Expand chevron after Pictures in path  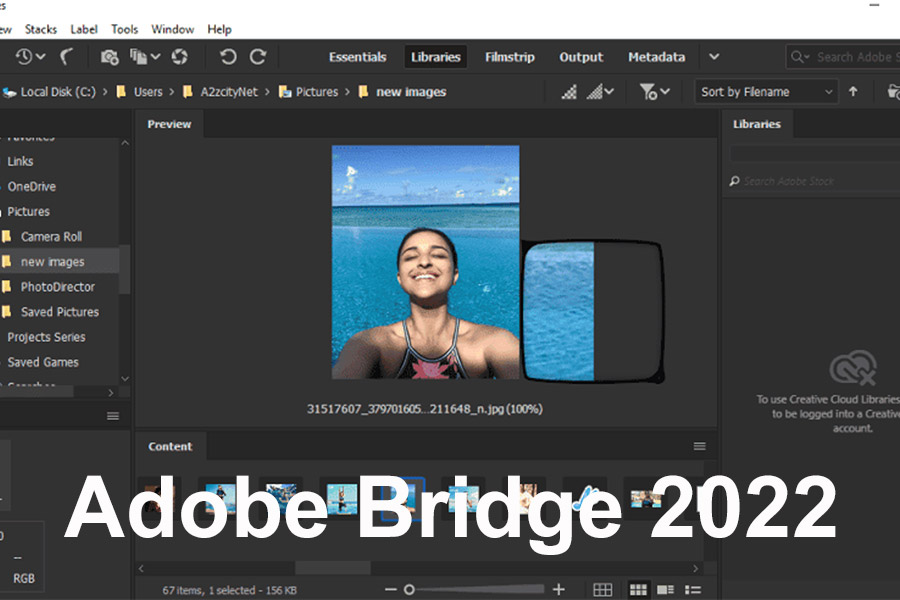[347, 92]
